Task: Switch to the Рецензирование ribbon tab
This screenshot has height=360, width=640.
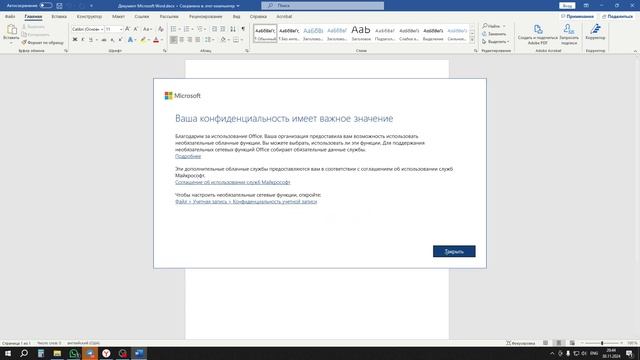Action: pos(206,17)
